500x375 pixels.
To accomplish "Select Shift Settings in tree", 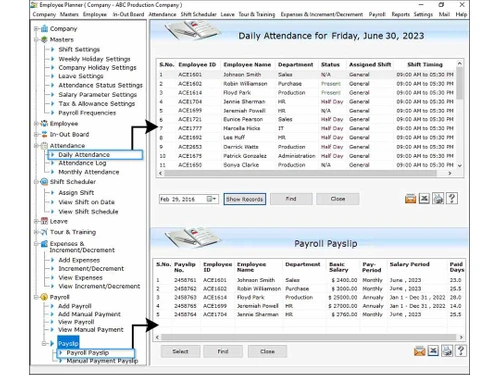I will pyautogui.click(x=79, y=49).
